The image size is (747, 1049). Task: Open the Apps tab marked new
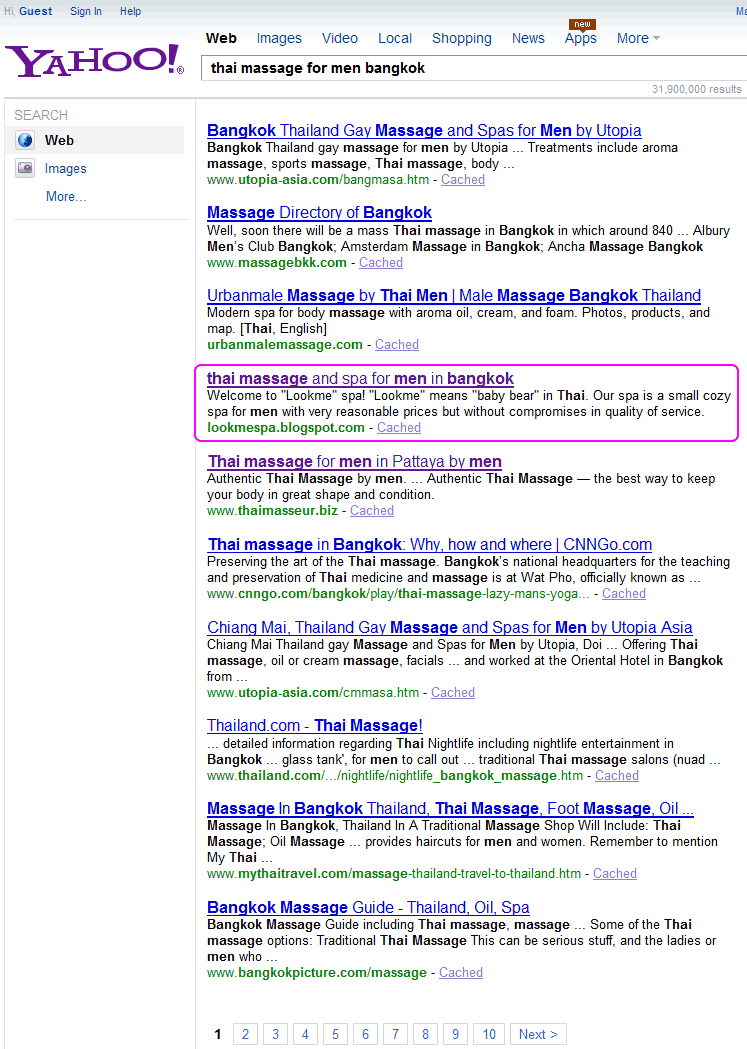pyautogui.click(x=580, y=38)
